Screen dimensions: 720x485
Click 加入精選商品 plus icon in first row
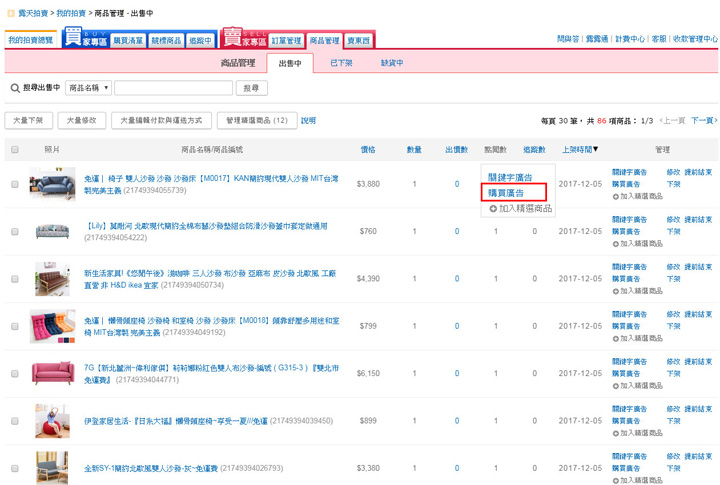pyautogui.click(x=616, y=197)
